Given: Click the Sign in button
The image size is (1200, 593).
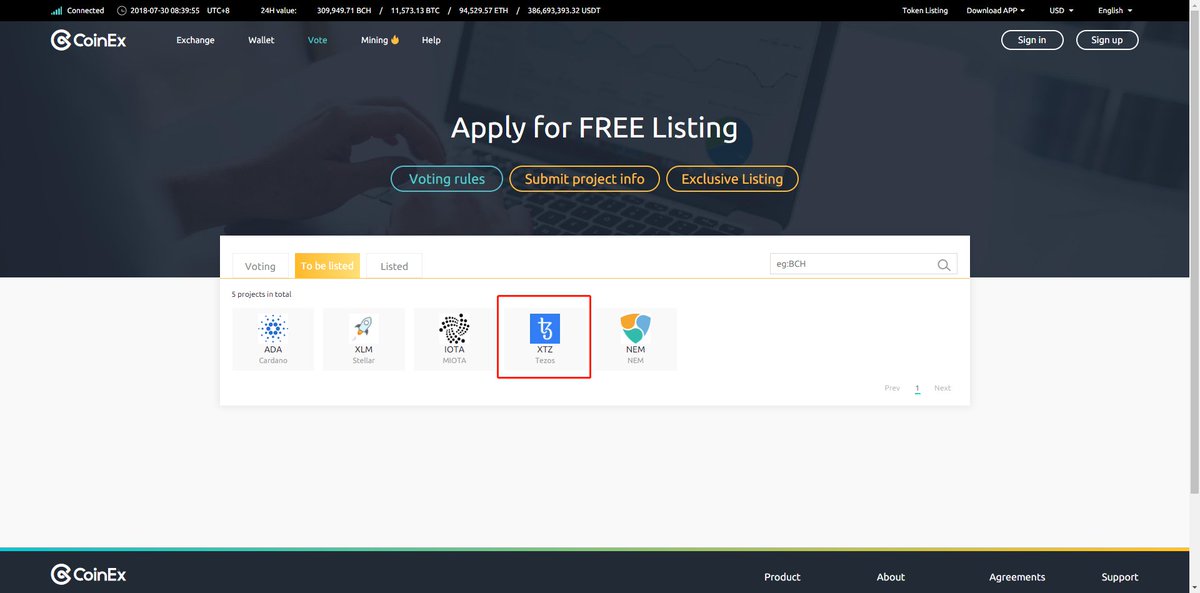Looking at the screenshot, I should pos(1032,40).
